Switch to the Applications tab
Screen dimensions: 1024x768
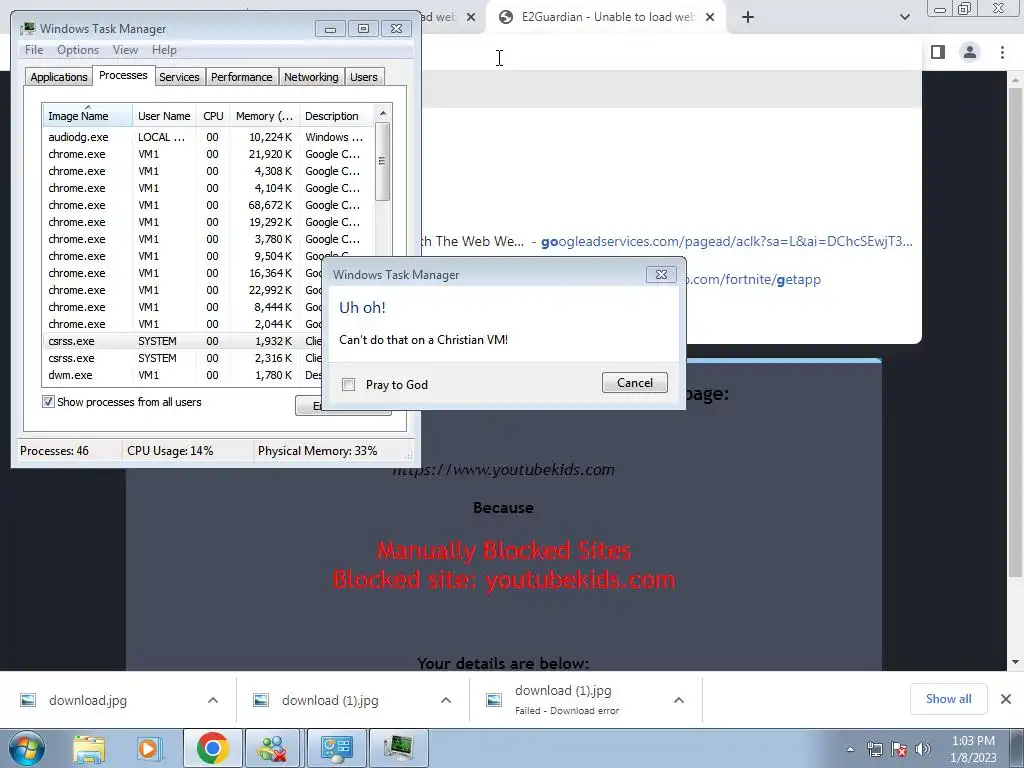pyautogui.click(x=59, y=77)
